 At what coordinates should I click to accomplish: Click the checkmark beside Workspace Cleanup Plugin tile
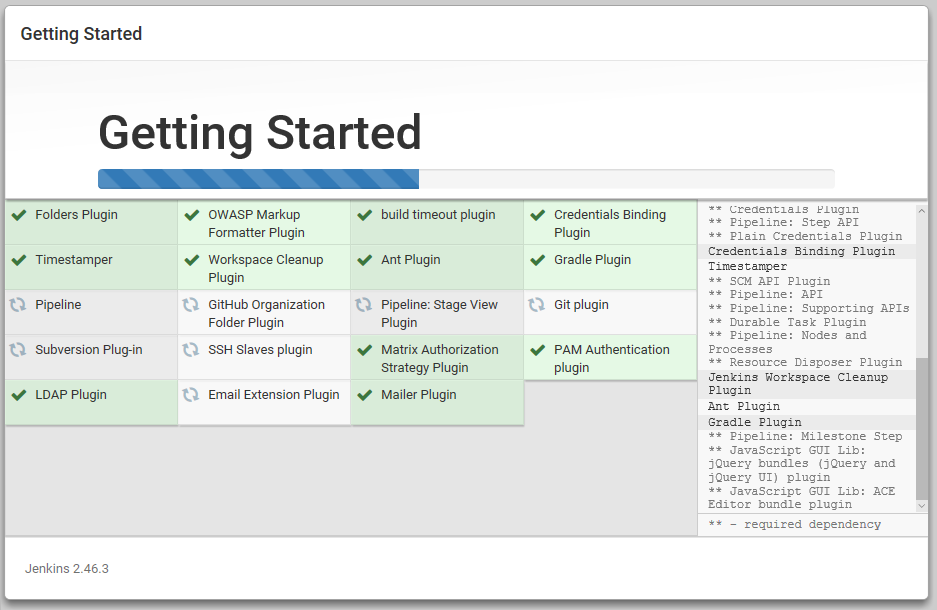[x=192, y=260]
